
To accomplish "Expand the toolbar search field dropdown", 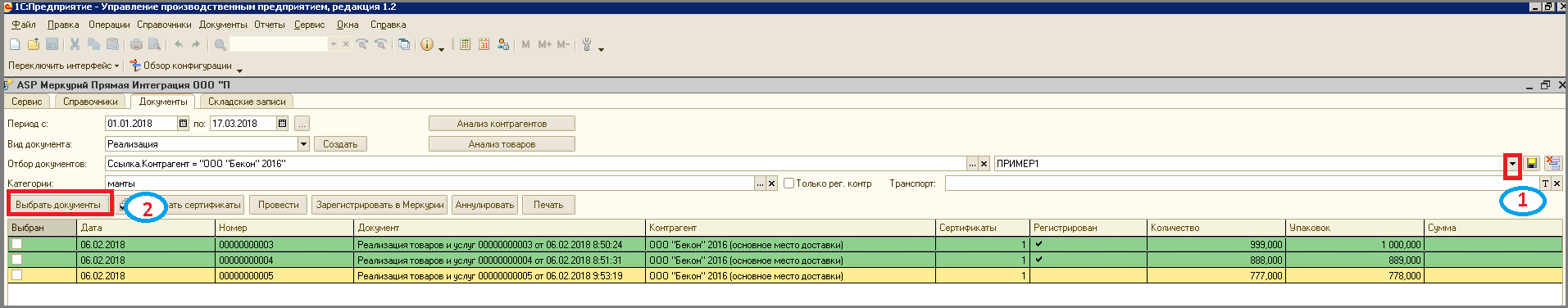I will pyautogui.click(x=334, y=44).
